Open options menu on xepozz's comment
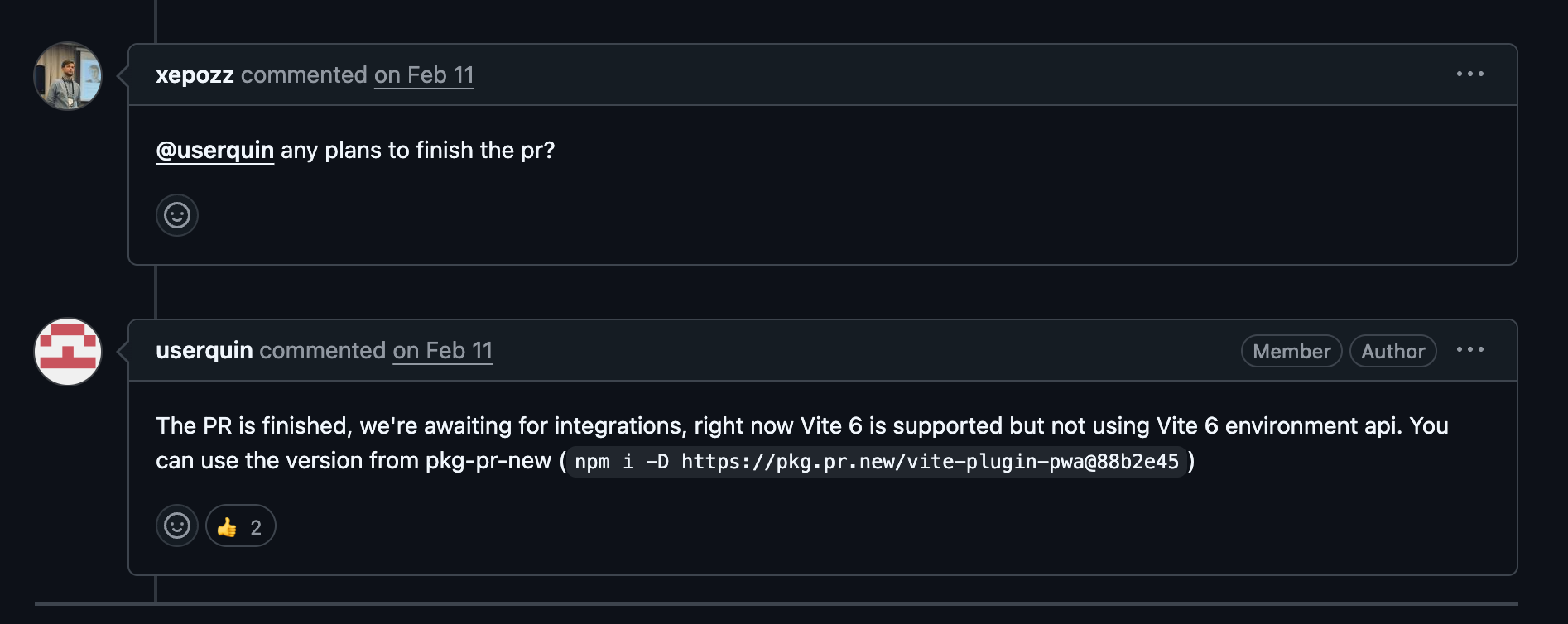The width and height of the screenshot is (1568, 624). click(1470, 74)
